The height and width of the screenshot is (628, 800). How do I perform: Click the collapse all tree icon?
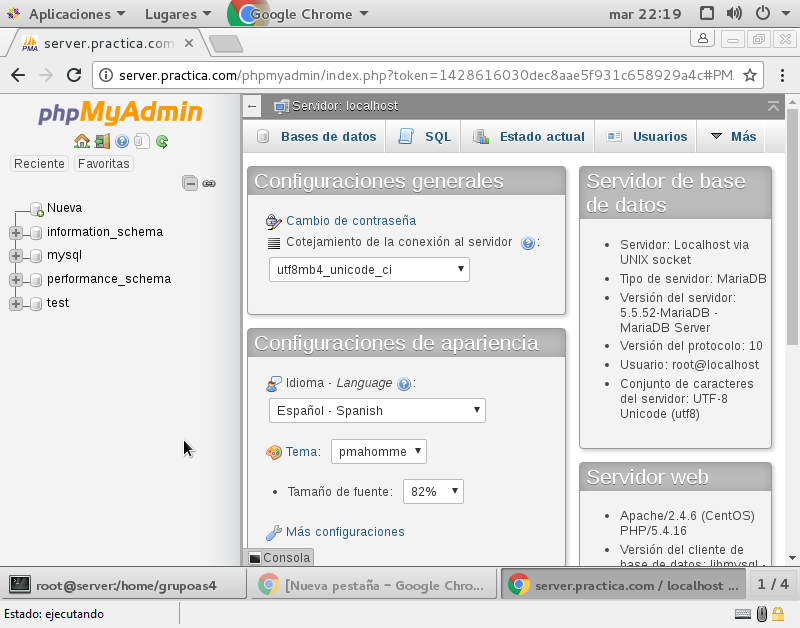coord(190,183)
